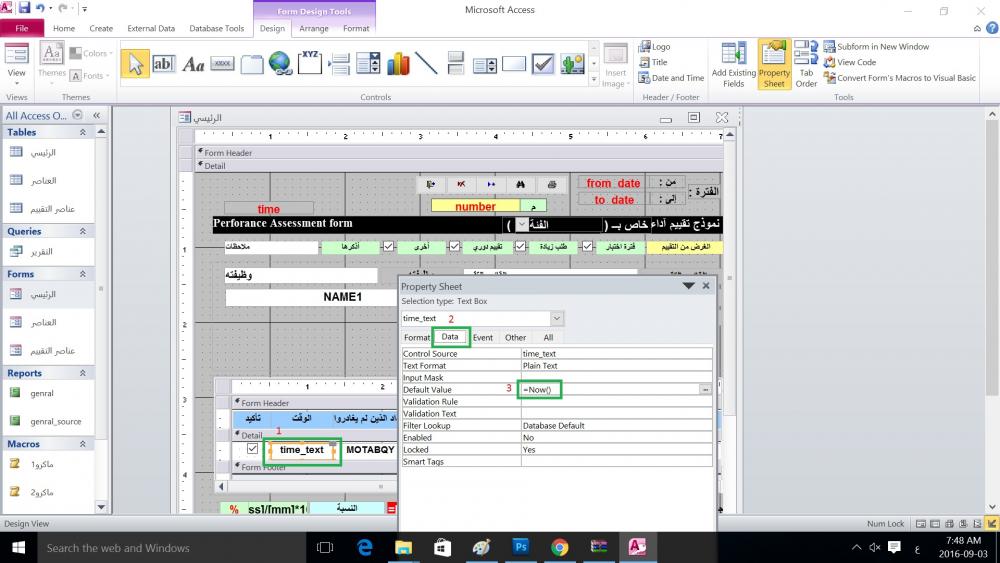
Task: Choose the Label control tool
Action: pos(193,64)
